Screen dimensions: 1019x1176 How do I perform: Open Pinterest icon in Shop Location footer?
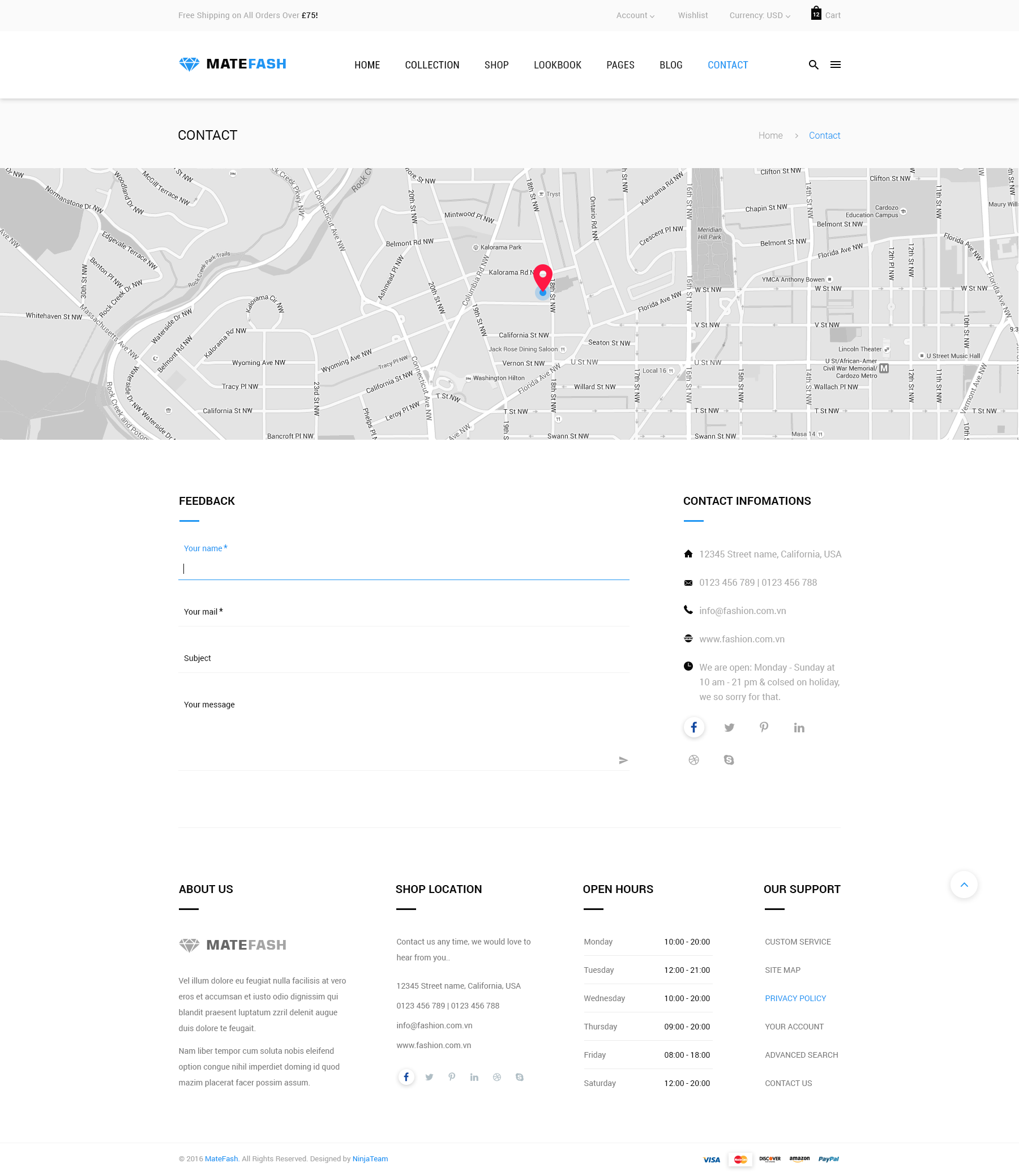point(452,1077)
